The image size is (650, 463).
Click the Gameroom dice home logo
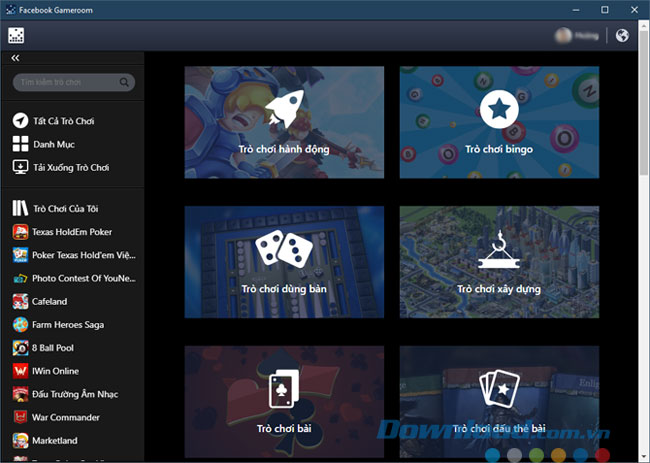click(16, 36)
